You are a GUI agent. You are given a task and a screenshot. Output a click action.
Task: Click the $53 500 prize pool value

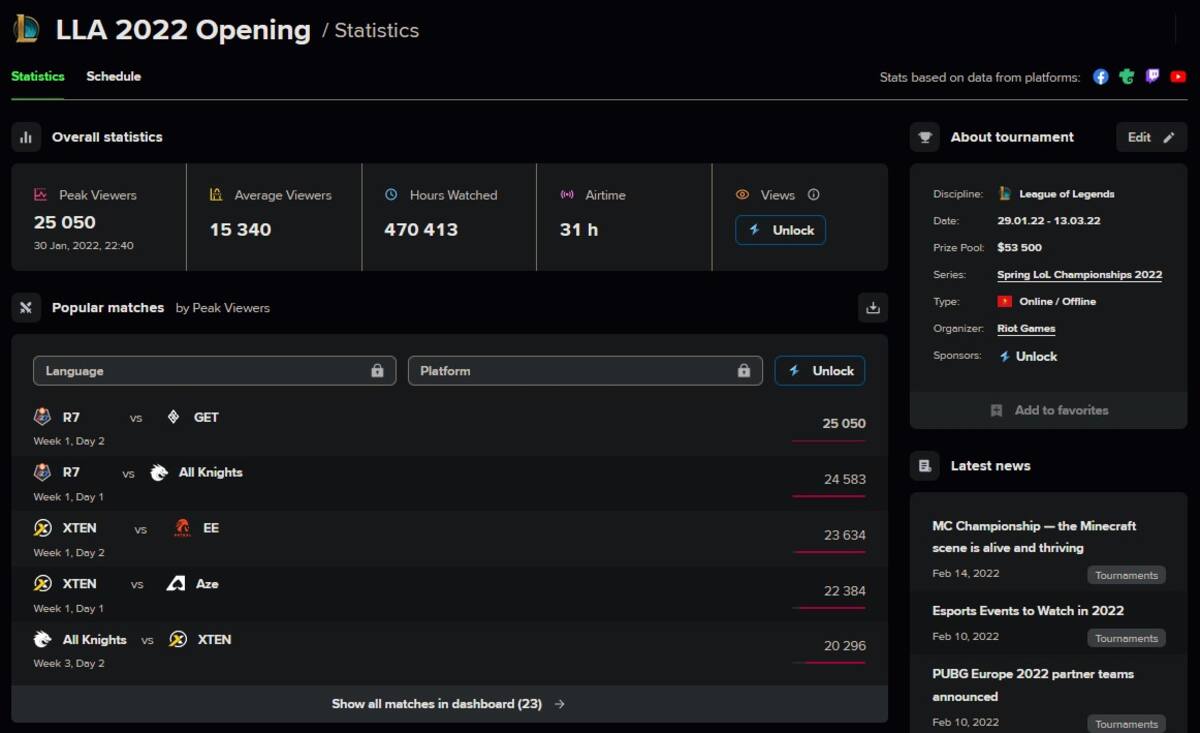1019,248
